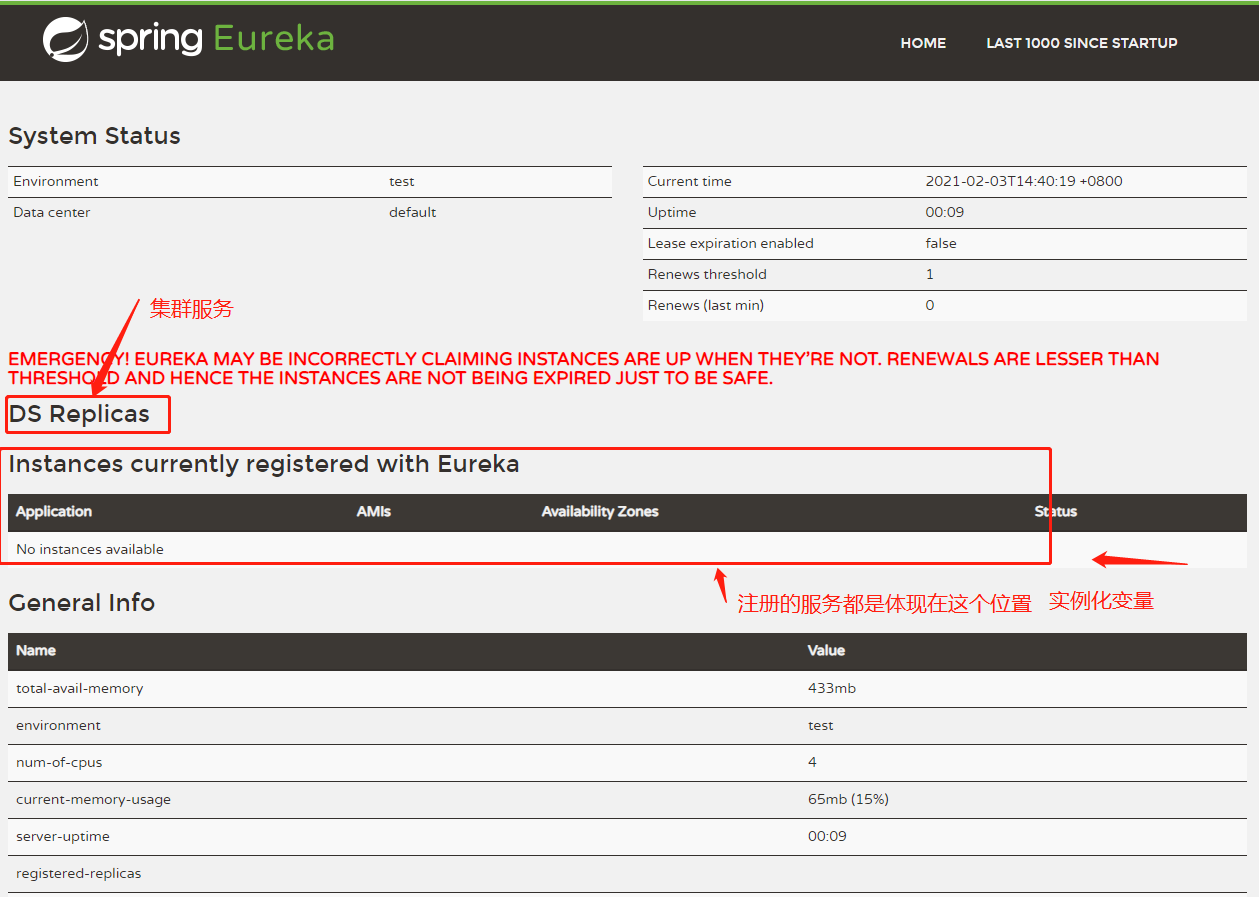Select the num-of-cpus row name

coord(59,762)
